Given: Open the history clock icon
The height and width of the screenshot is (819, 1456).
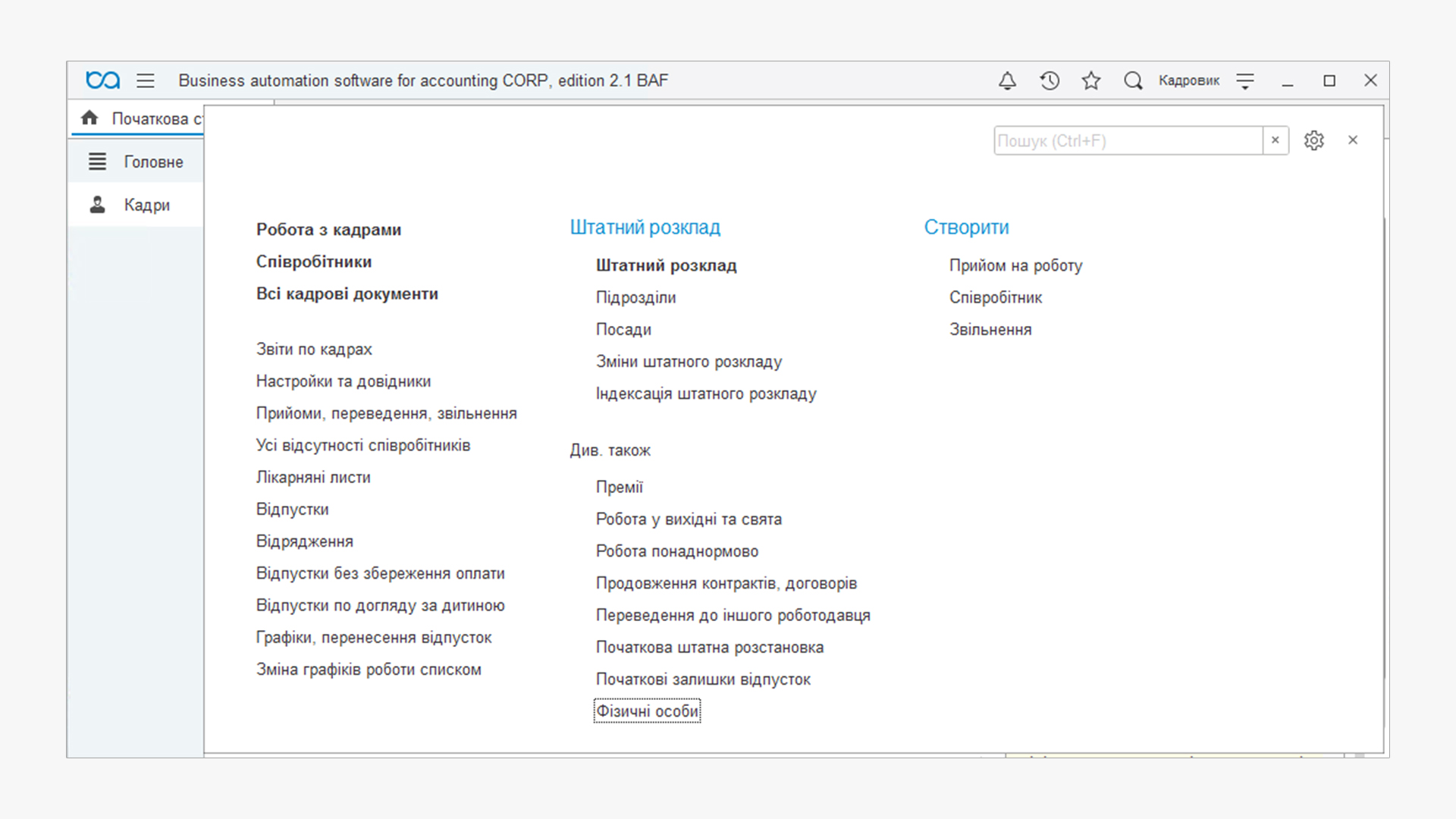Looking at the screenshot, I should (1050, 80).
